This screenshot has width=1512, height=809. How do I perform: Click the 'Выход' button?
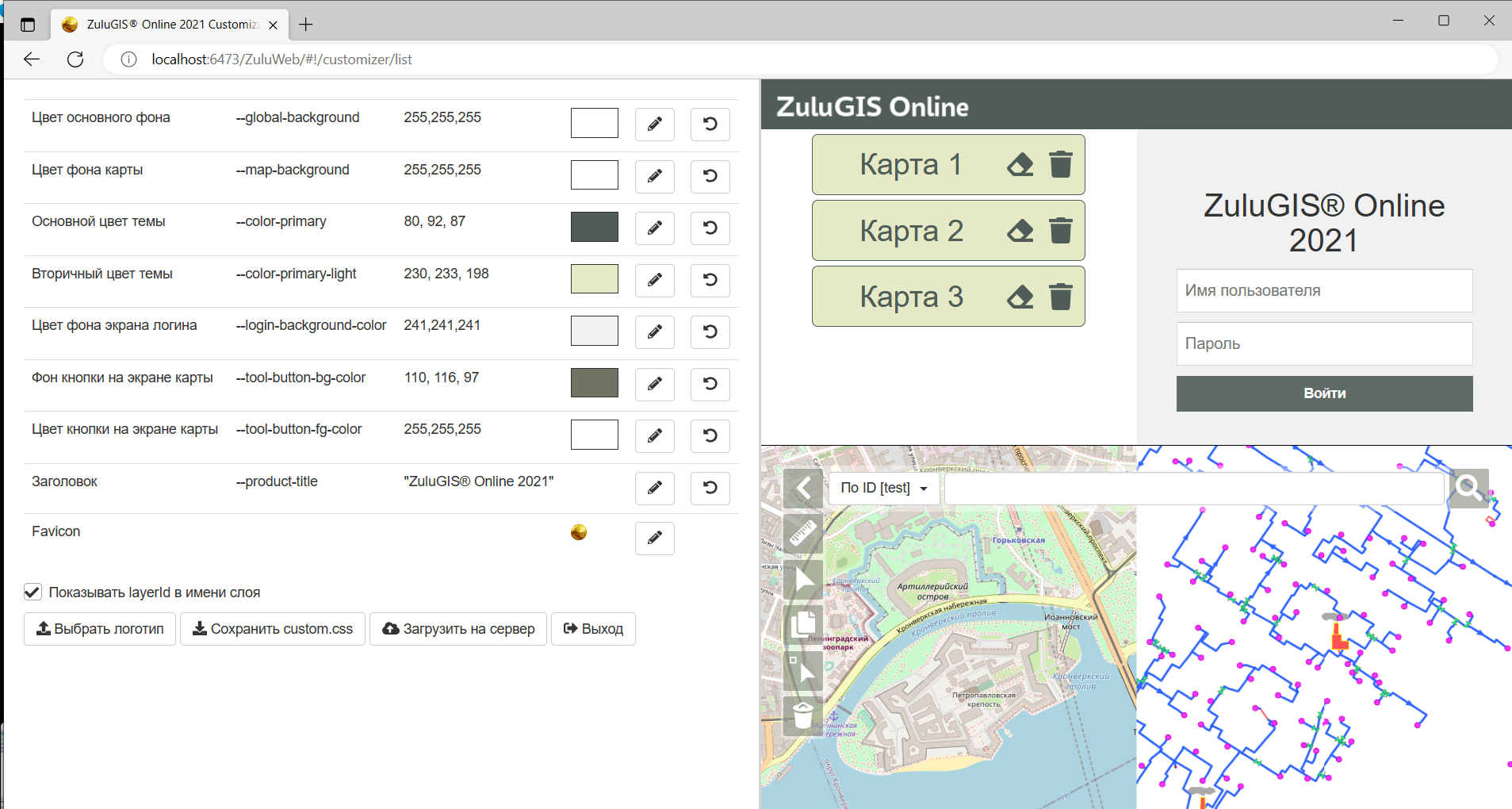pyautogui.click(x=593, y=629)
